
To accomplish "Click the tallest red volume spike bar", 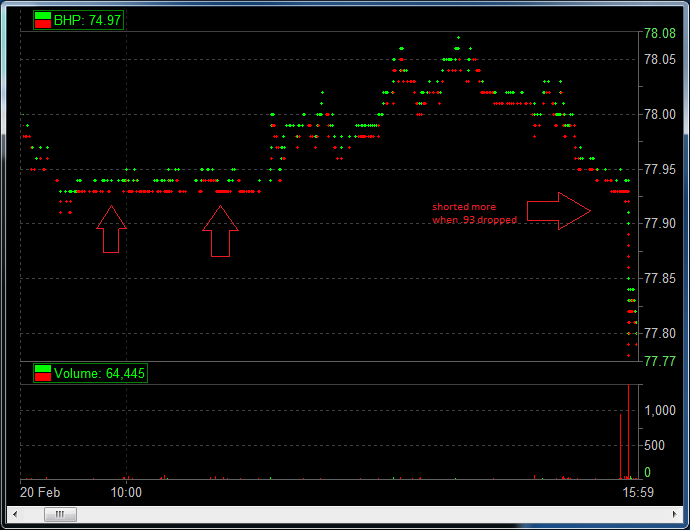I will tap(628, 432).
